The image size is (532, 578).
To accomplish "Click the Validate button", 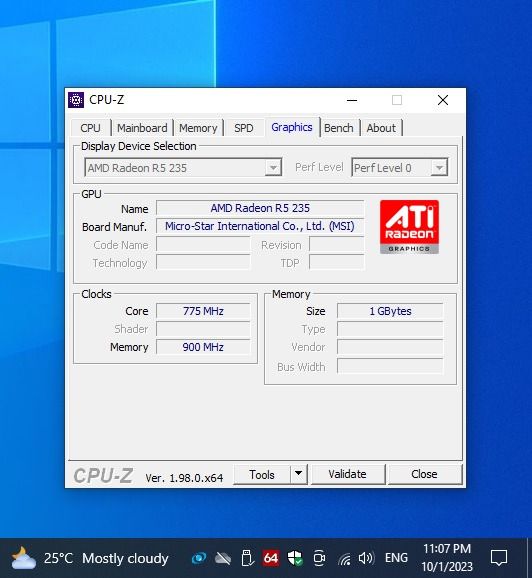I will [x=348, y=474].
